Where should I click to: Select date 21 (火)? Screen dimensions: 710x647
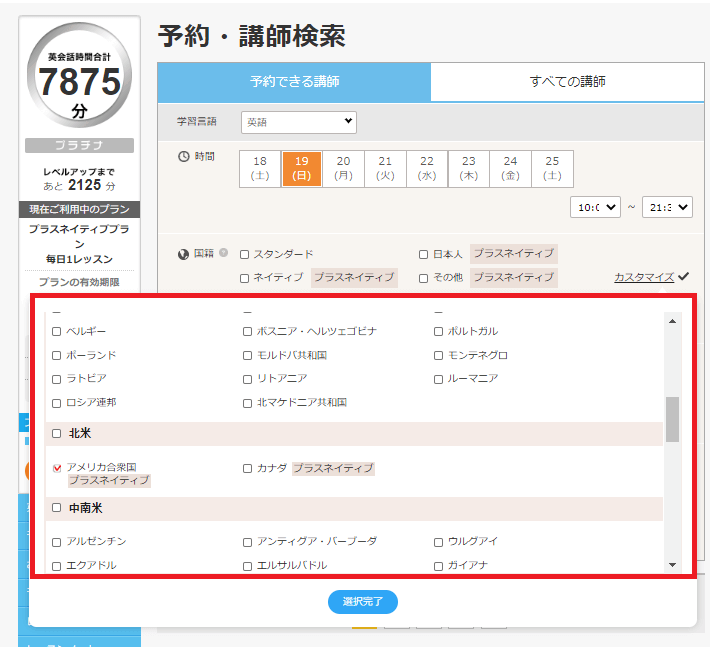[x=385, y=168]
